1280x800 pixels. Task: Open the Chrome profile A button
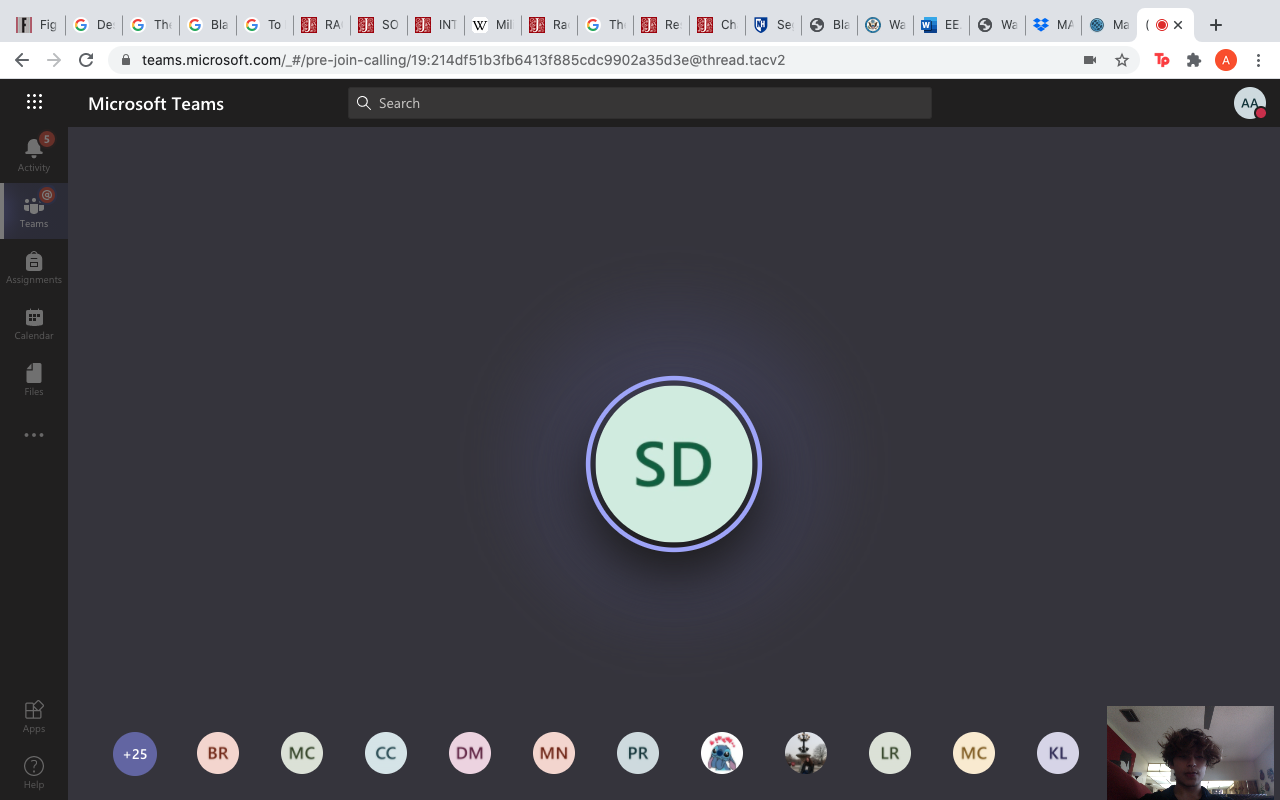coord(1226,60)
